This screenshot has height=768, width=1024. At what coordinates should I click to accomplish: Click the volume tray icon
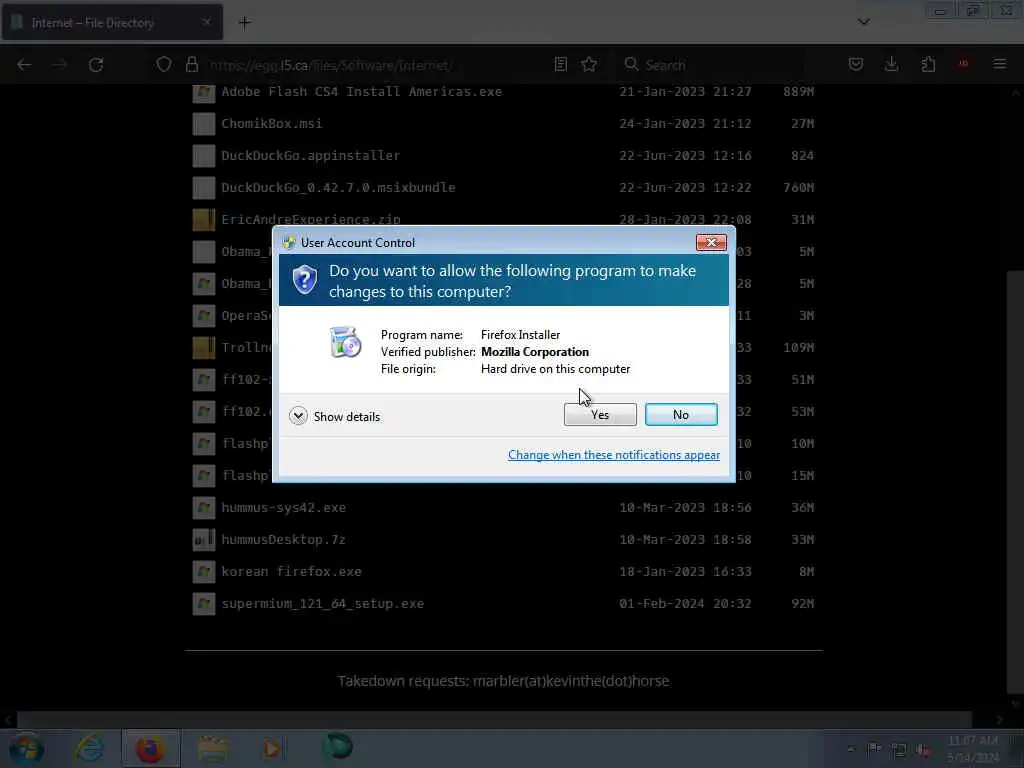click(x=923, y=750)
